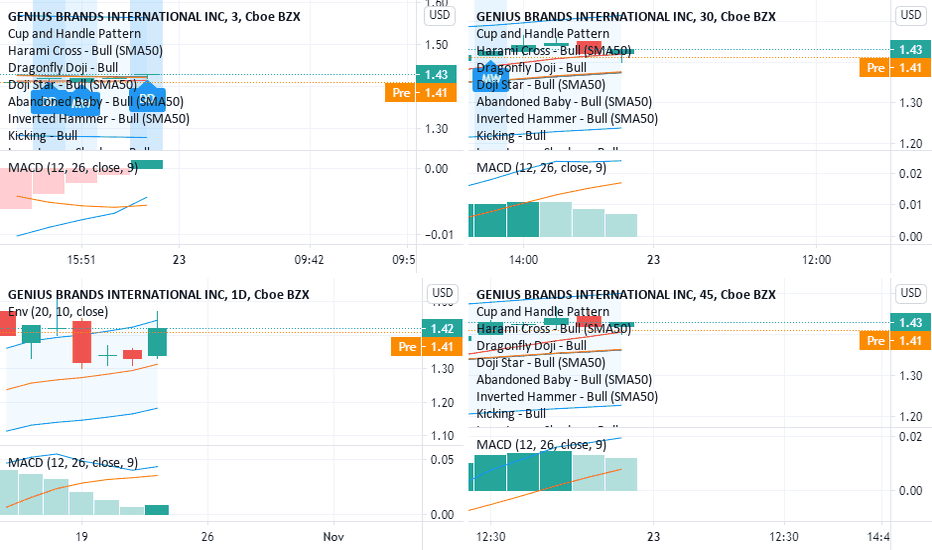This screenshot has height=550, width=932.
Task: Click Kicking - Bull indicator in 3-minute chart
Action: point(43,136)
